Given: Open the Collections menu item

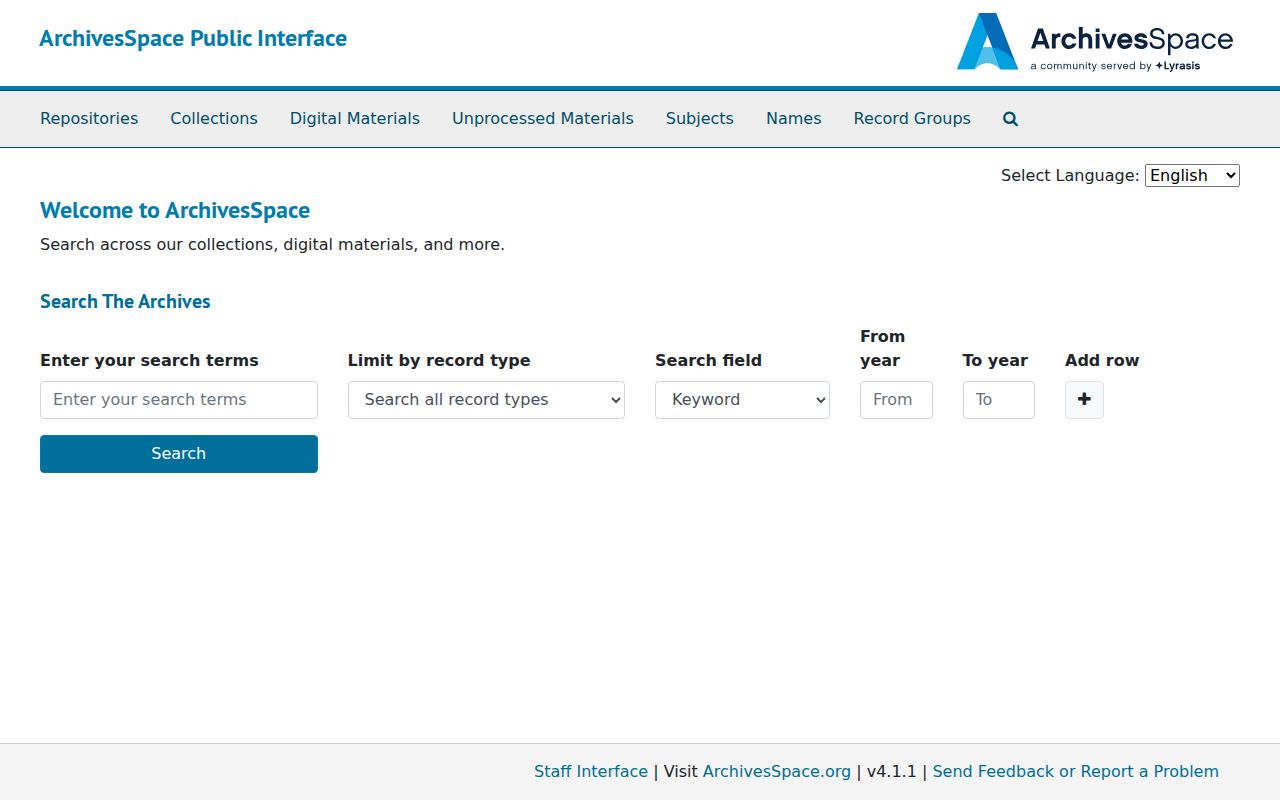Looking at the screenshot, I should tap(214, 118).
